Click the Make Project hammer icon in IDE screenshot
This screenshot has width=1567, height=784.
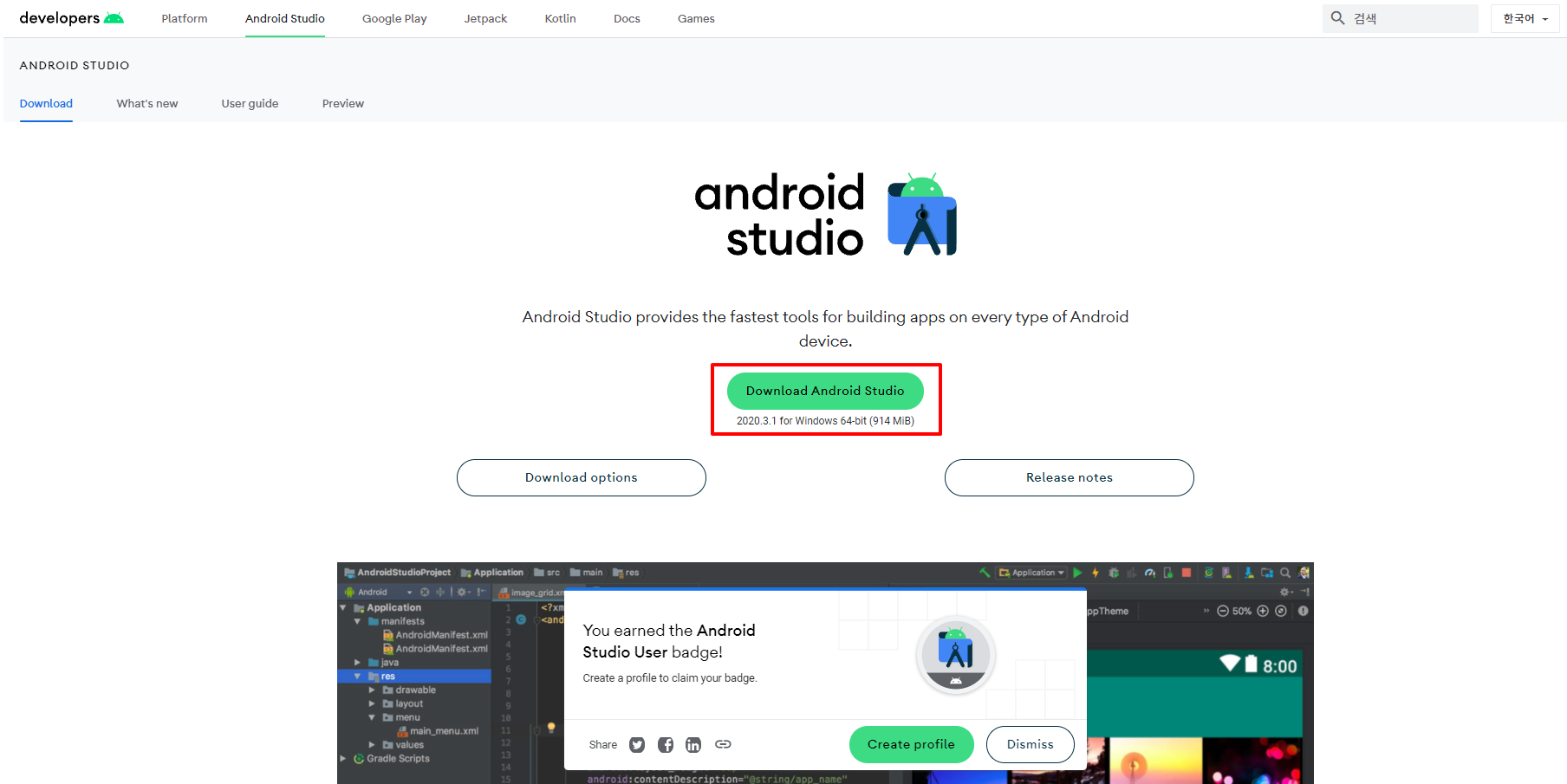984,573
